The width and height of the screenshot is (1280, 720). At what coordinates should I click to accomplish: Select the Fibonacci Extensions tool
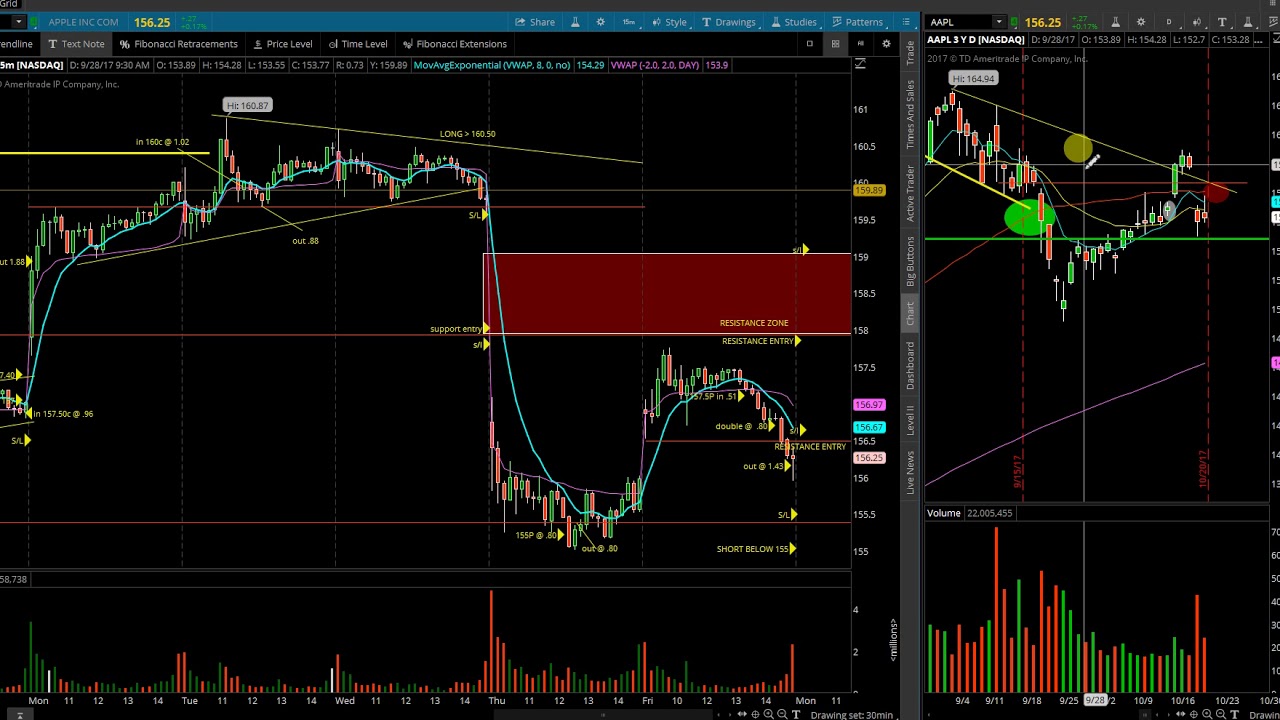click(x=455, y=44)
